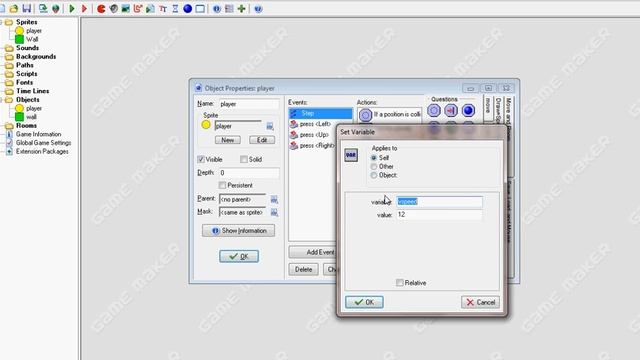Create a sprite using the Pac-Man icon
Screen dimensions: 640x360
(x=101, y=9)
